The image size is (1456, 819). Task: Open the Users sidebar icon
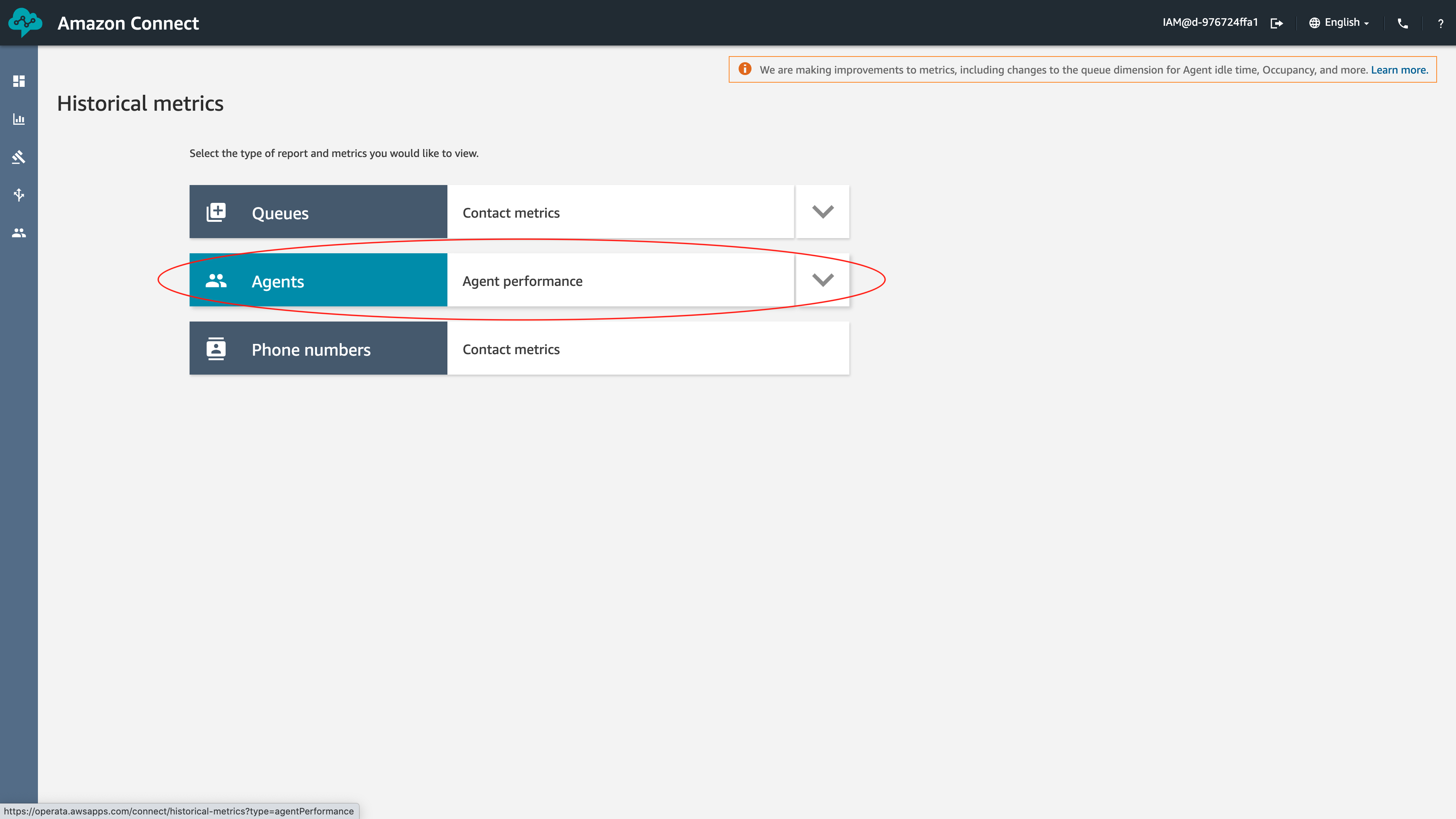pos(19,233)
